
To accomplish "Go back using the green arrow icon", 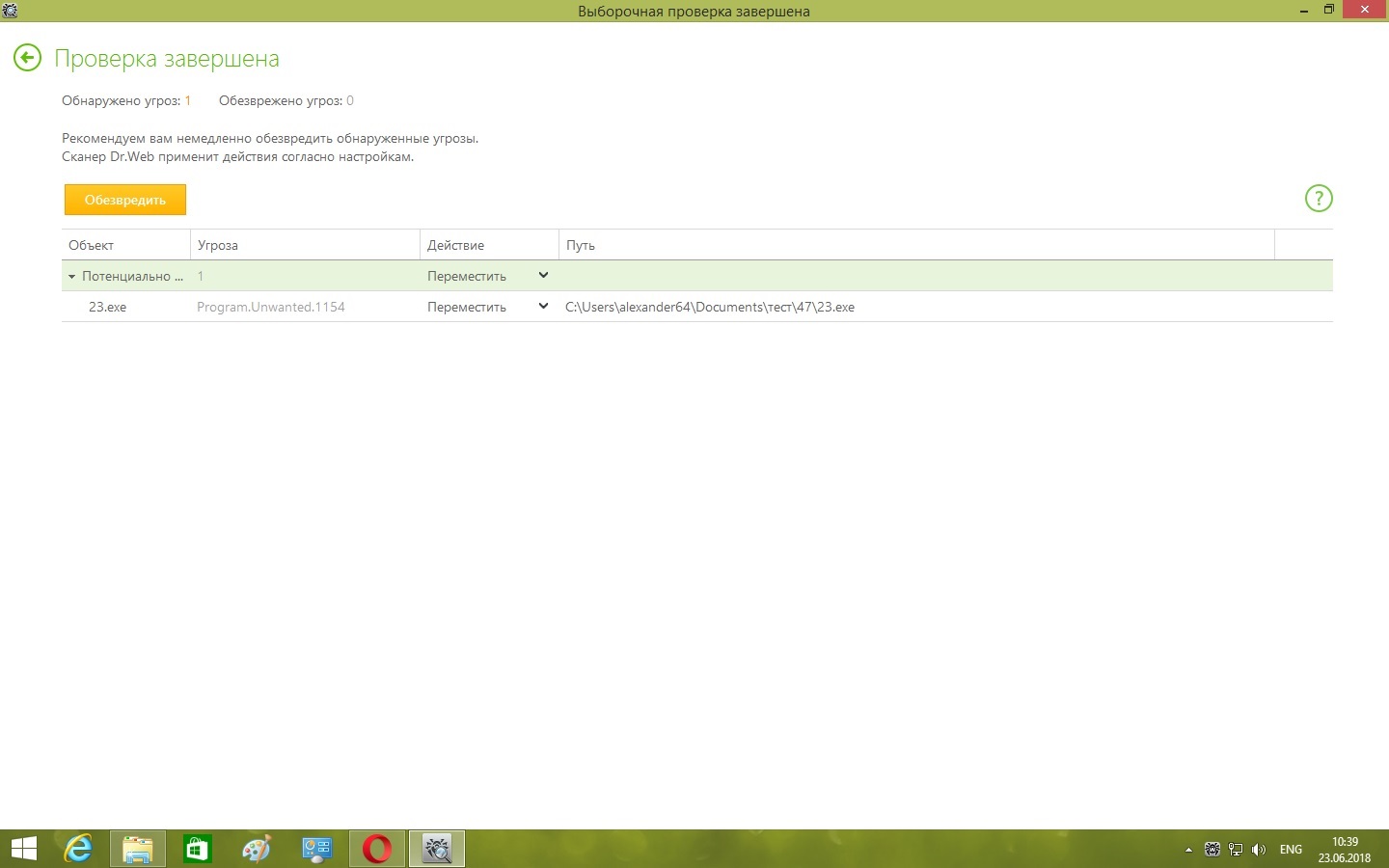I will coord(27,58).
